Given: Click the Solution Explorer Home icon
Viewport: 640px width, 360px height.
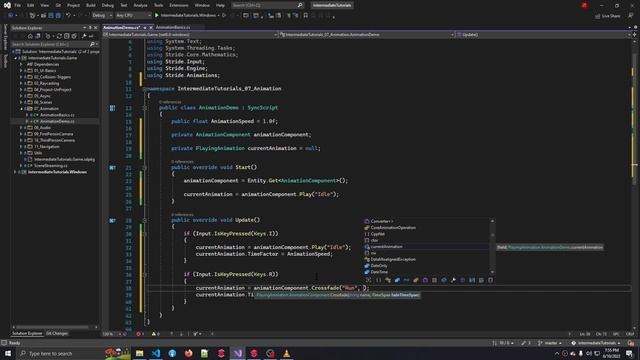Looking at the screenshot, I should [x=30, y=36].
